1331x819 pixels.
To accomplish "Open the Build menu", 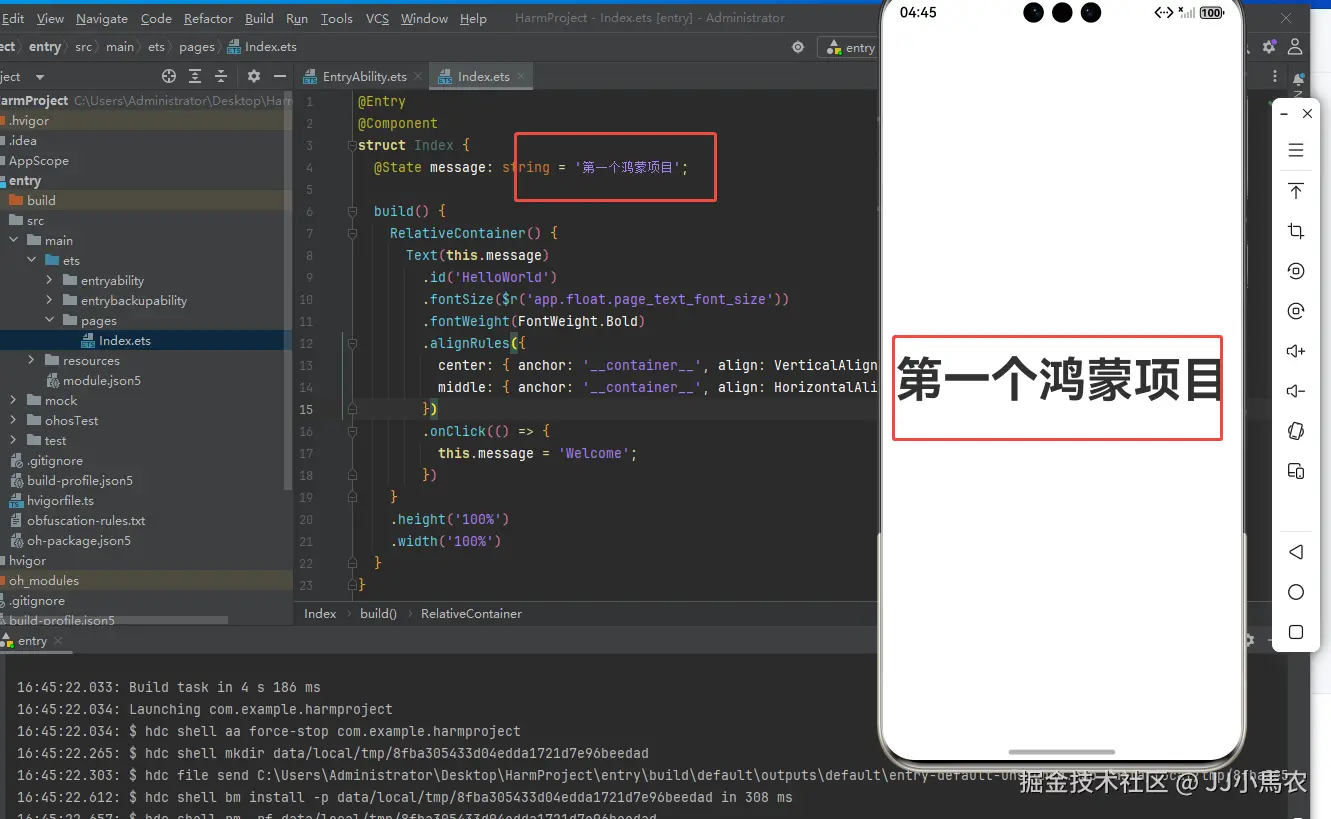I will pyautogui.click(x=259, y=18).
